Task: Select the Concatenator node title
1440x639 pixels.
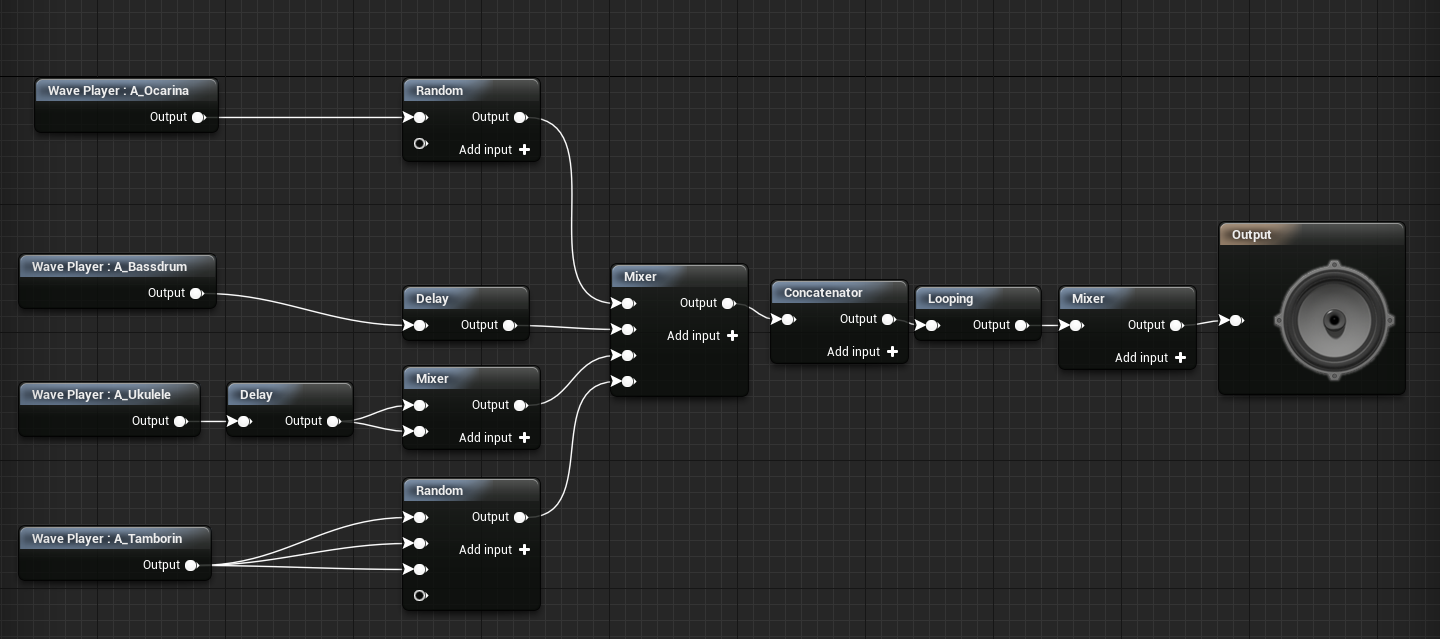Action: pos(823,293)
